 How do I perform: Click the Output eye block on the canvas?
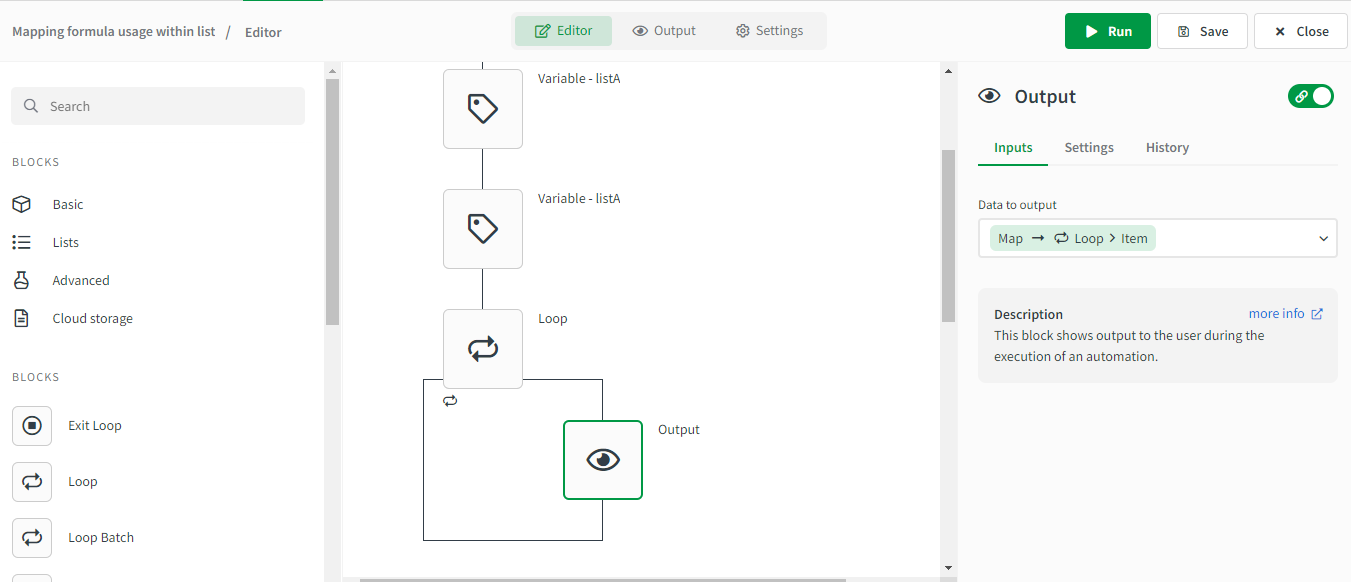coord(603,460)
